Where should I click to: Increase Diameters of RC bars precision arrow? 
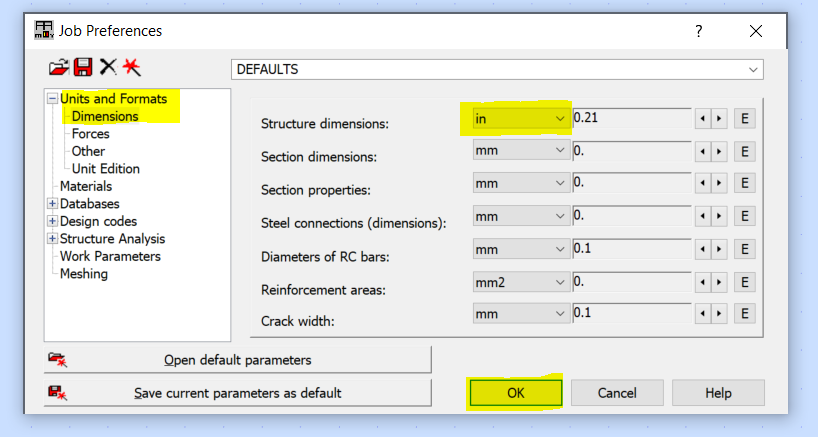pyautogui.click(x=719, y=249)
